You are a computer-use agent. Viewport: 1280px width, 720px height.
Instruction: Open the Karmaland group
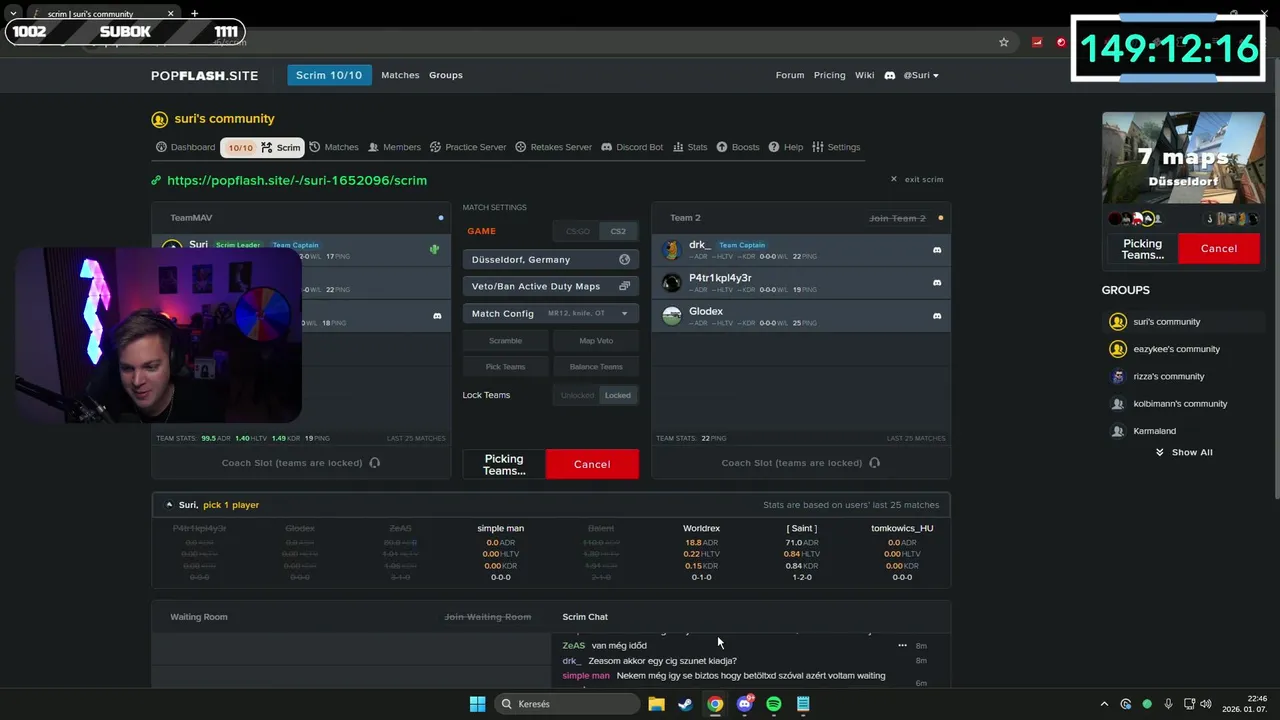pos(1154,431)
